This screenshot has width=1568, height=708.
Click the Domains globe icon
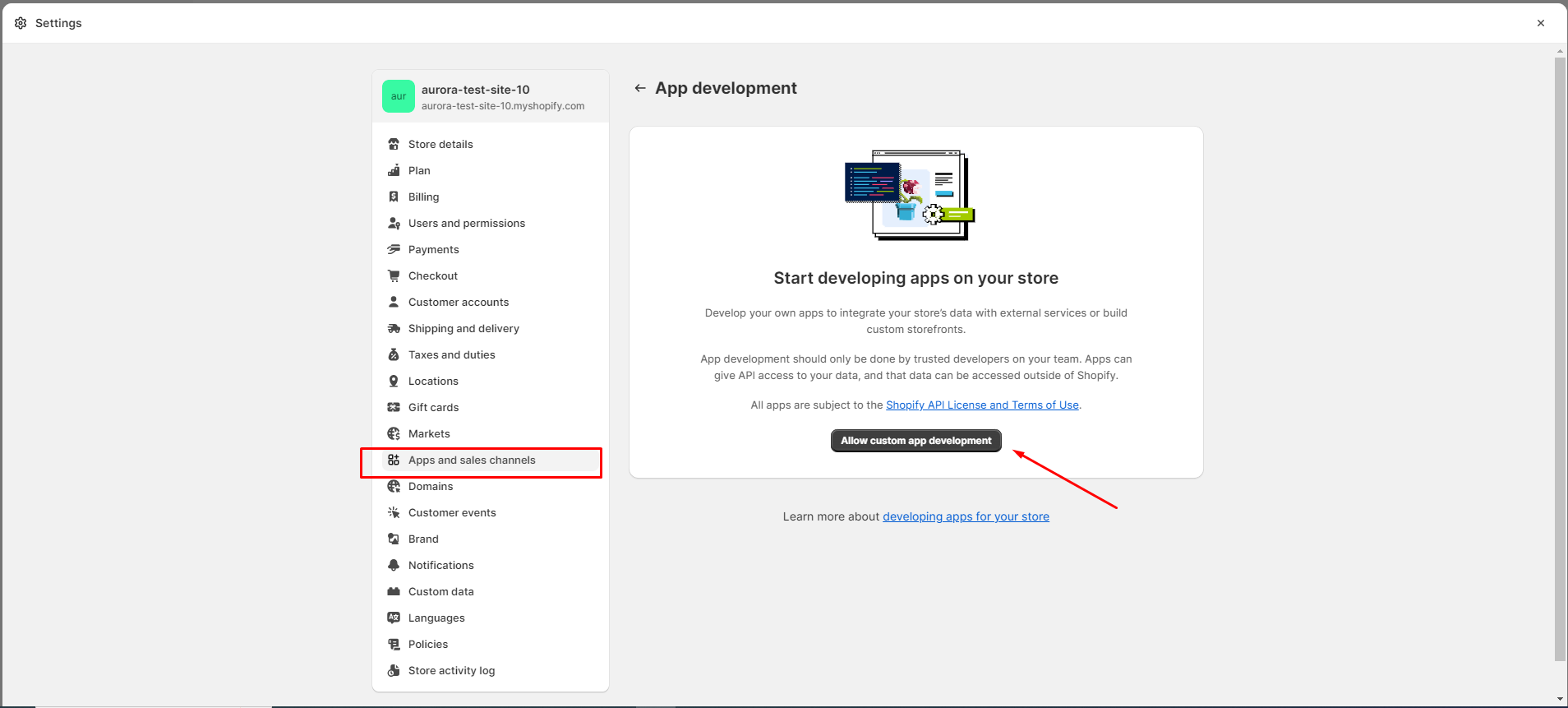(x=394, y=486)
